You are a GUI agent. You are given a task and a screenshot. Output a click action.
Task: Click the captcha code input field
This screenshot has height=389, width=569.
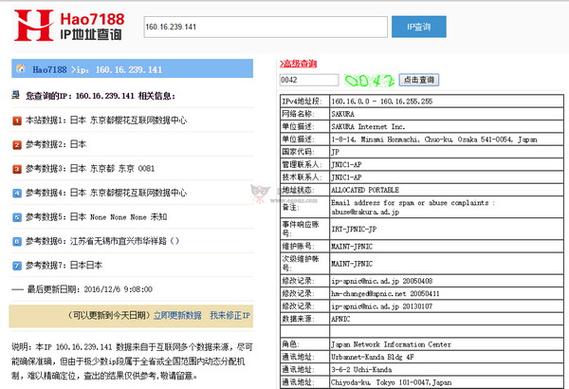coord(309,80)
